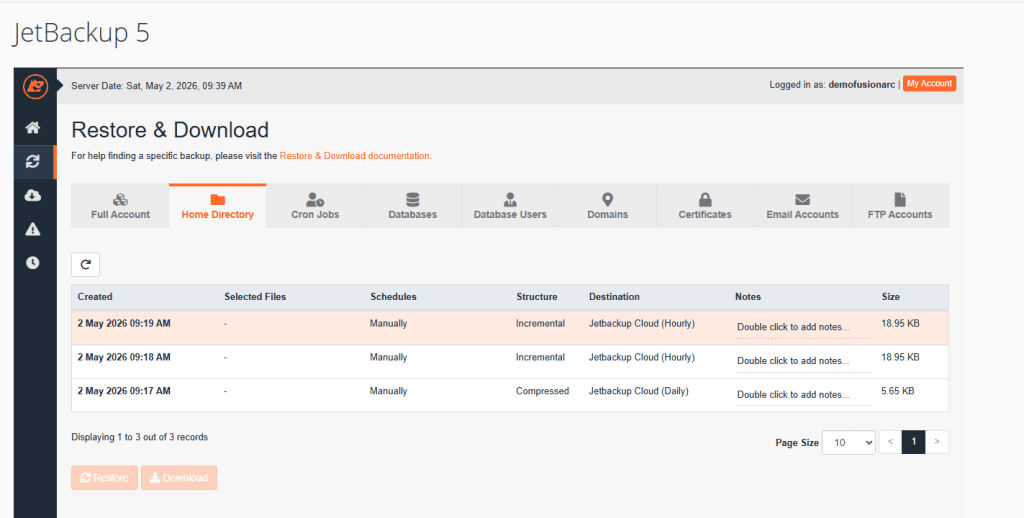Switch to the Email Accounts tab
Viewport: 1024px width, 518px height.
tap(803, 206)
